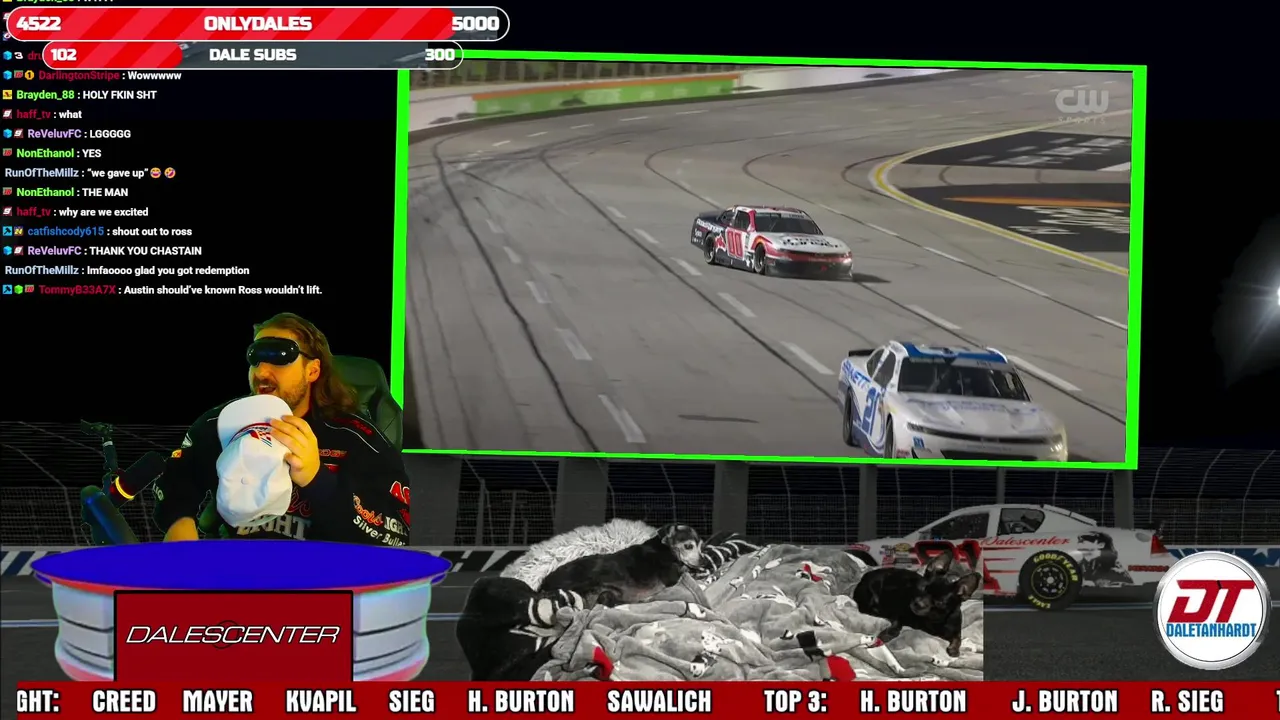Click the 'HOLY FKIN SHT' chat message

click(x=120, y=95)
